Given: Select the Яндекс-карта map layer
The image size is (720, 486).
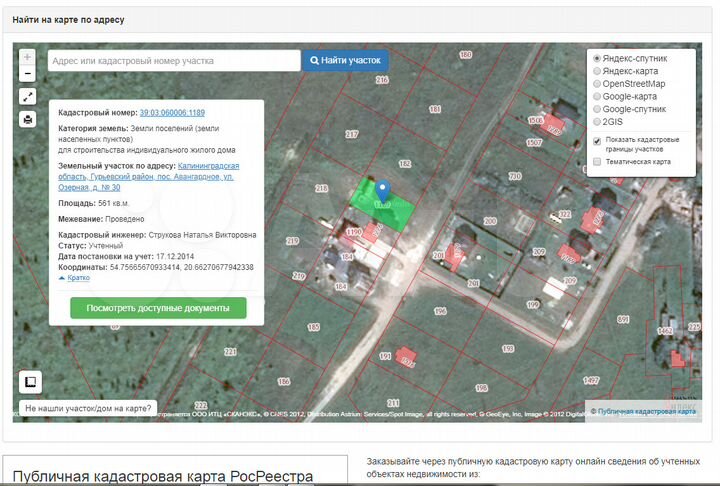Looking at the screenshot, I should click(x=598, y=71).
